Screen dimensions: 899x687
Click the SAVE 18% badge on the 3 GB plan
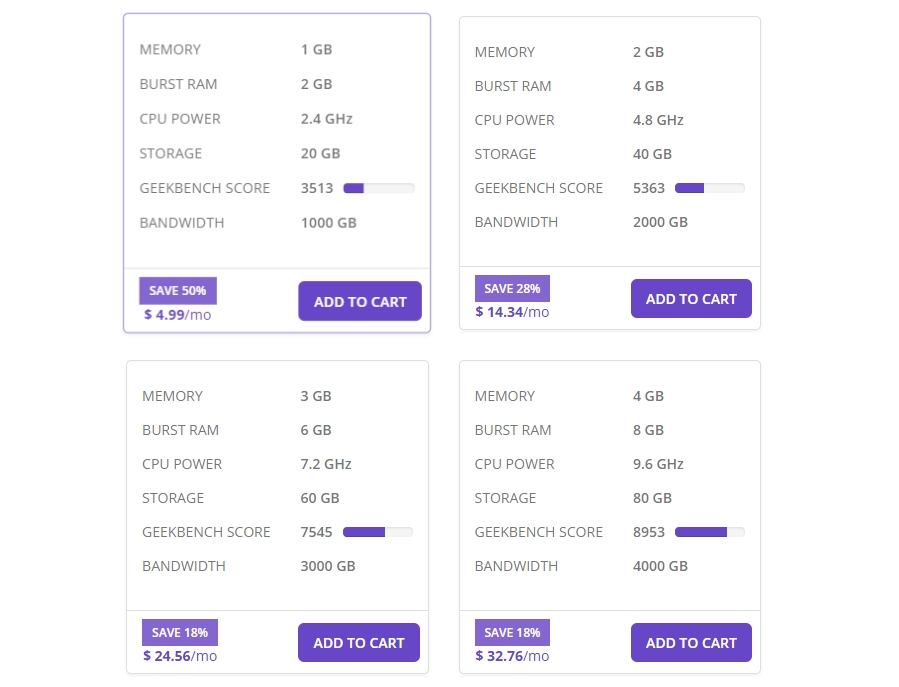[x=179, y=632]
